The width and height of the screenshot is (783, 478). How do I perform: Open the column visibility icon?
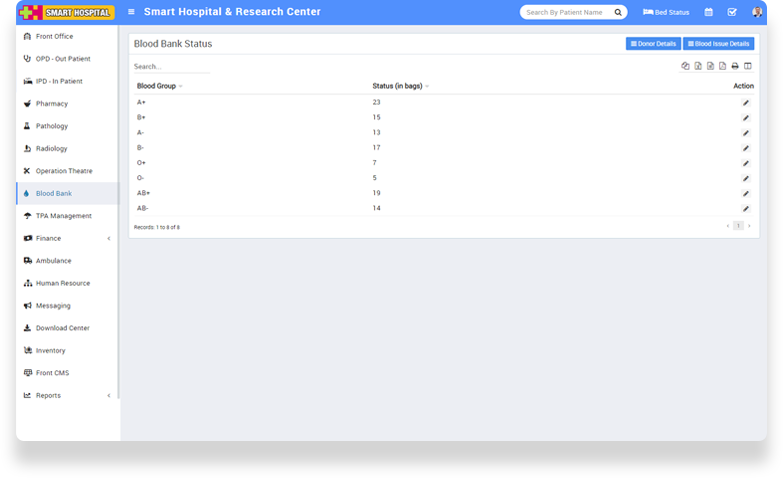point(747,66)
